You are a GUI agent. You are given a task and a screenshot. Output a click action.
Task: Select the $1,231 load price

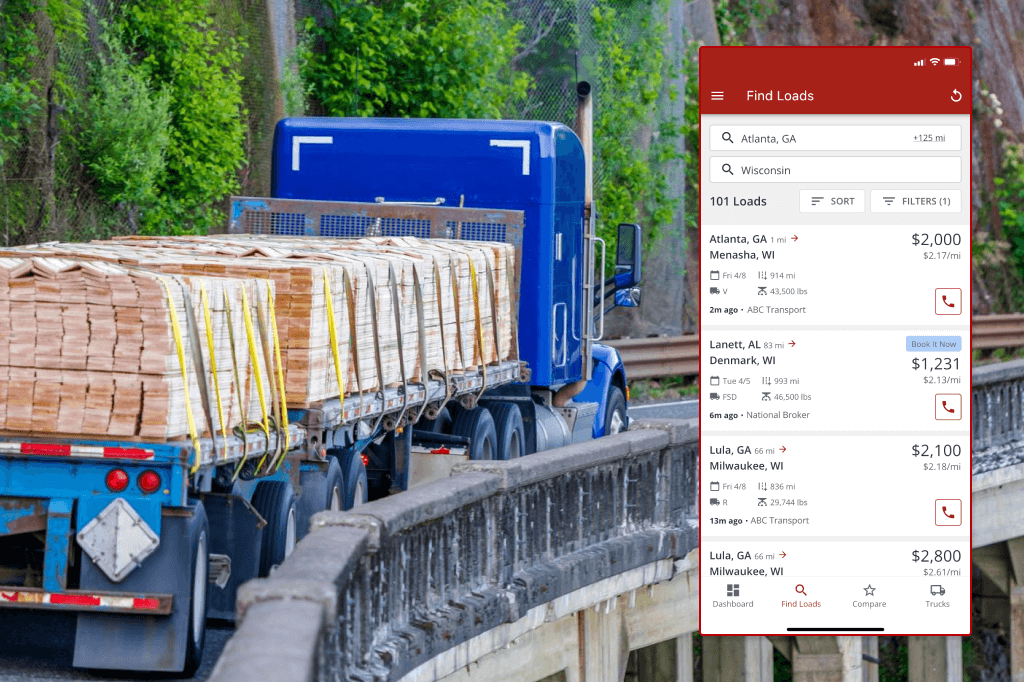point(935,364)
